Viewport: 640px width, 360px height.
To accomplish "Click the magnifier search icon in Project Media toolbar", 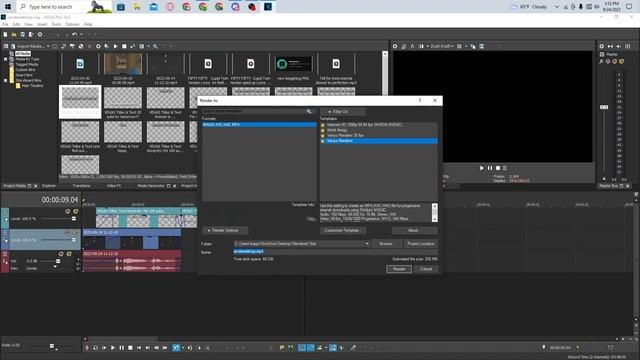I will [156, 47].
